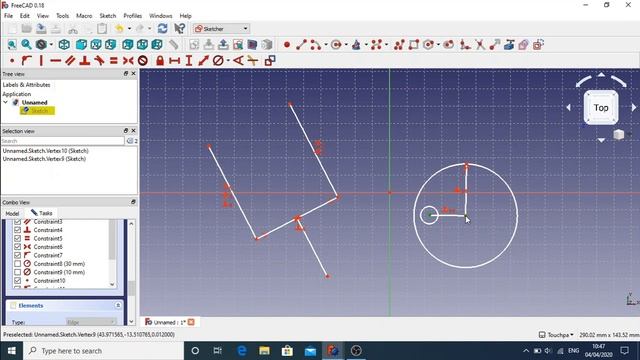Select the line drawing tool
Screen dimensions: 640x360
(x=301, y=44)
